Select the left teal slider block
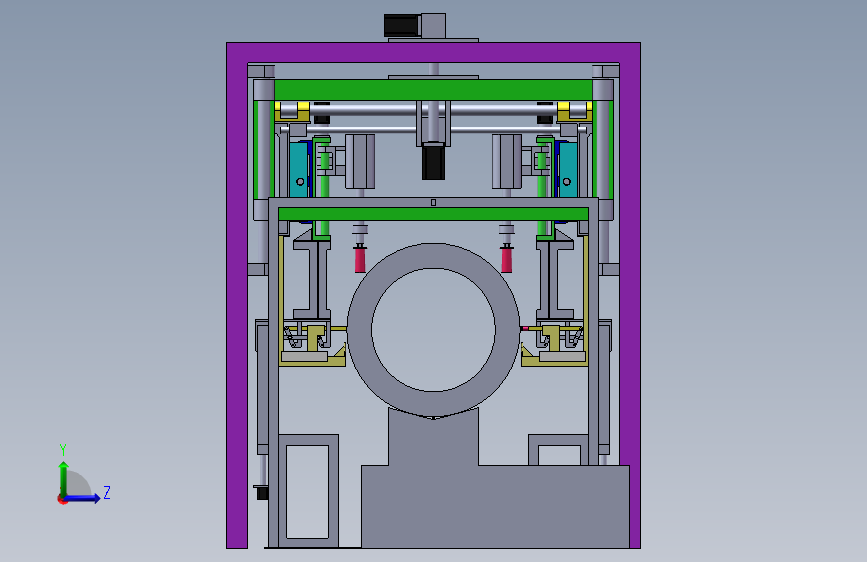The height and width of the screenshot is (562, 867). pyautogui.click(x=299, y=169)
